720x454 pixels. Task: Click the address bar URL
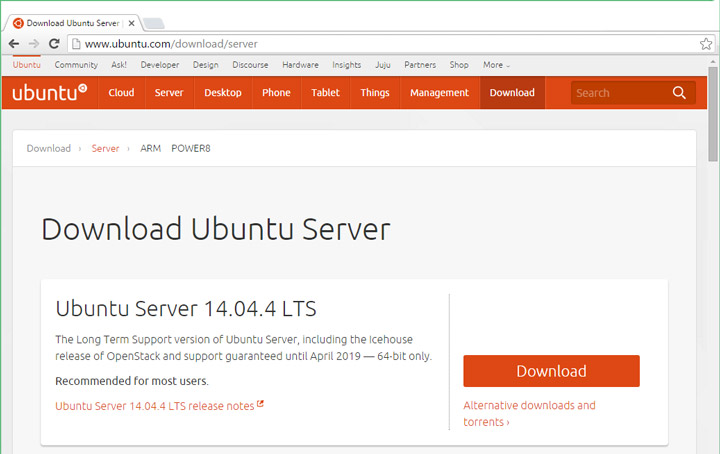tap(171, 44)
